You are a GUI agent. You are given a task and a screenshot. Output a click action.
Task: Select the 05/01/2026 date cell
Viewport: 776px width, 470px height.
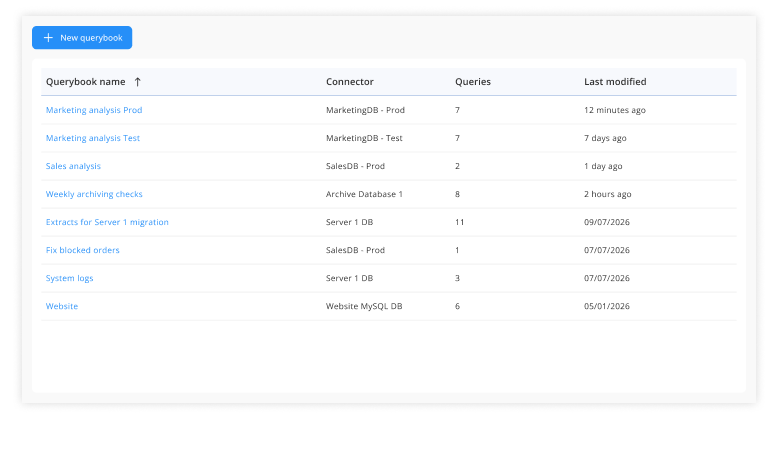tap(607, 306)
